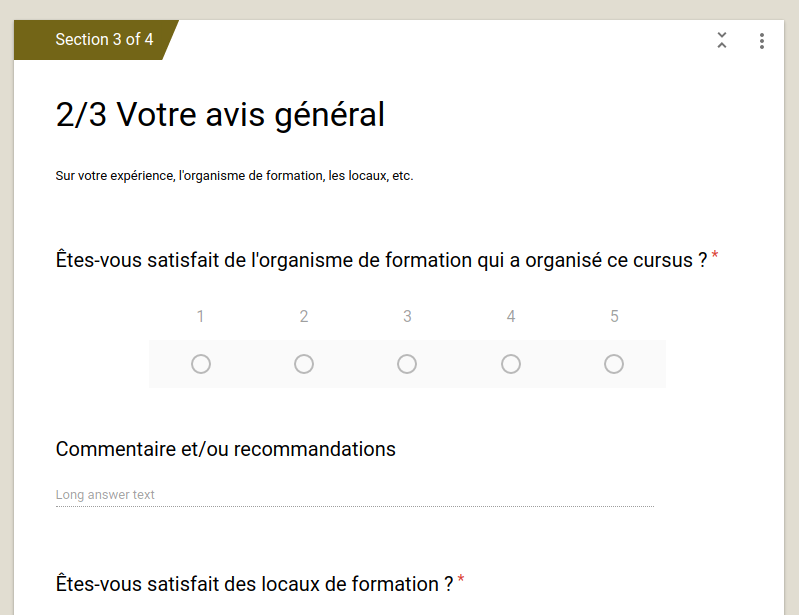Viewport: 799px width, 615px height.
Task: Collapse section 3 using the arrows icon
Action: tap(722, 40)
